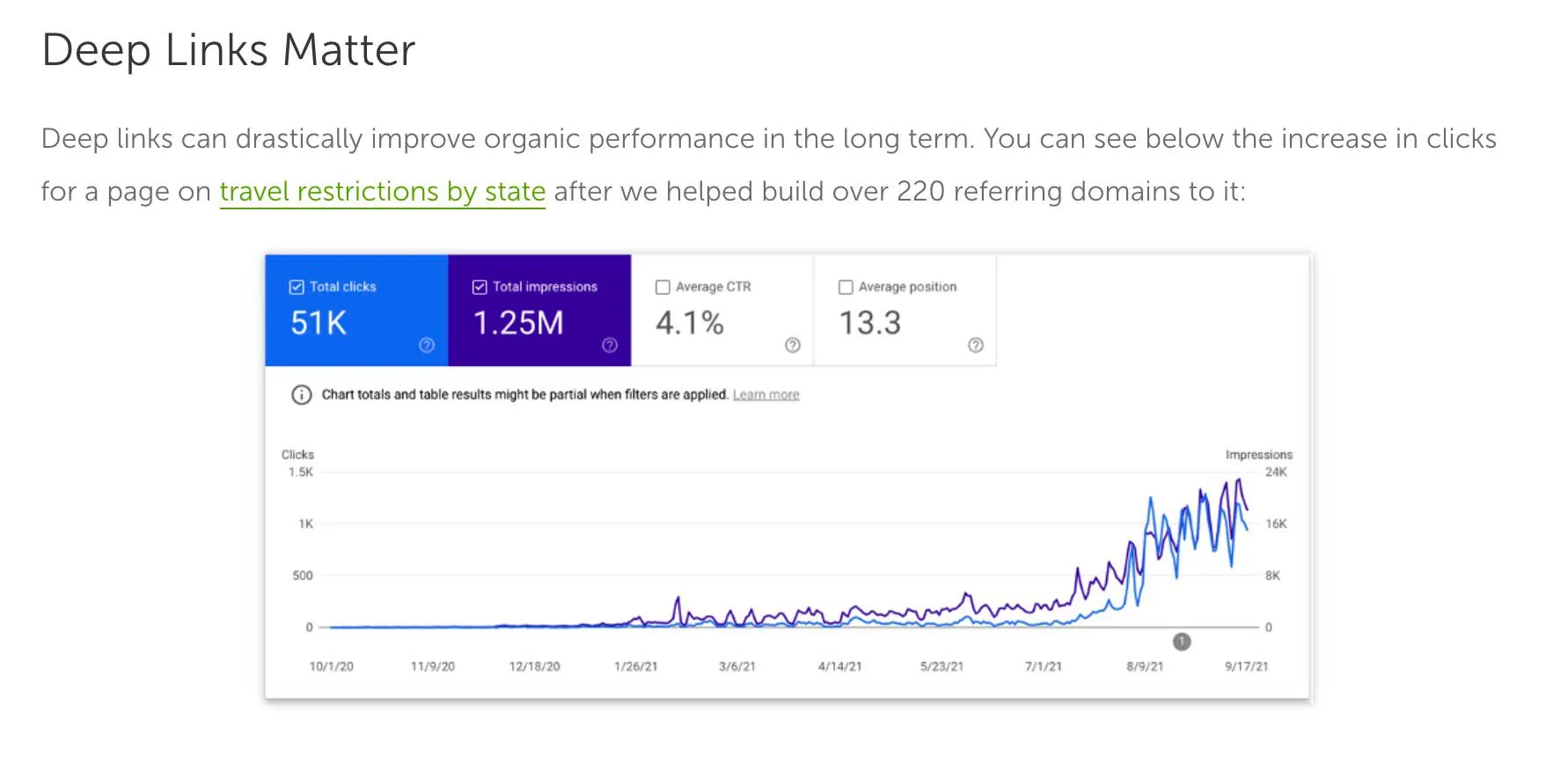
Task: Click the 9/17/21 date label on chart axis
Action: 1246,667
